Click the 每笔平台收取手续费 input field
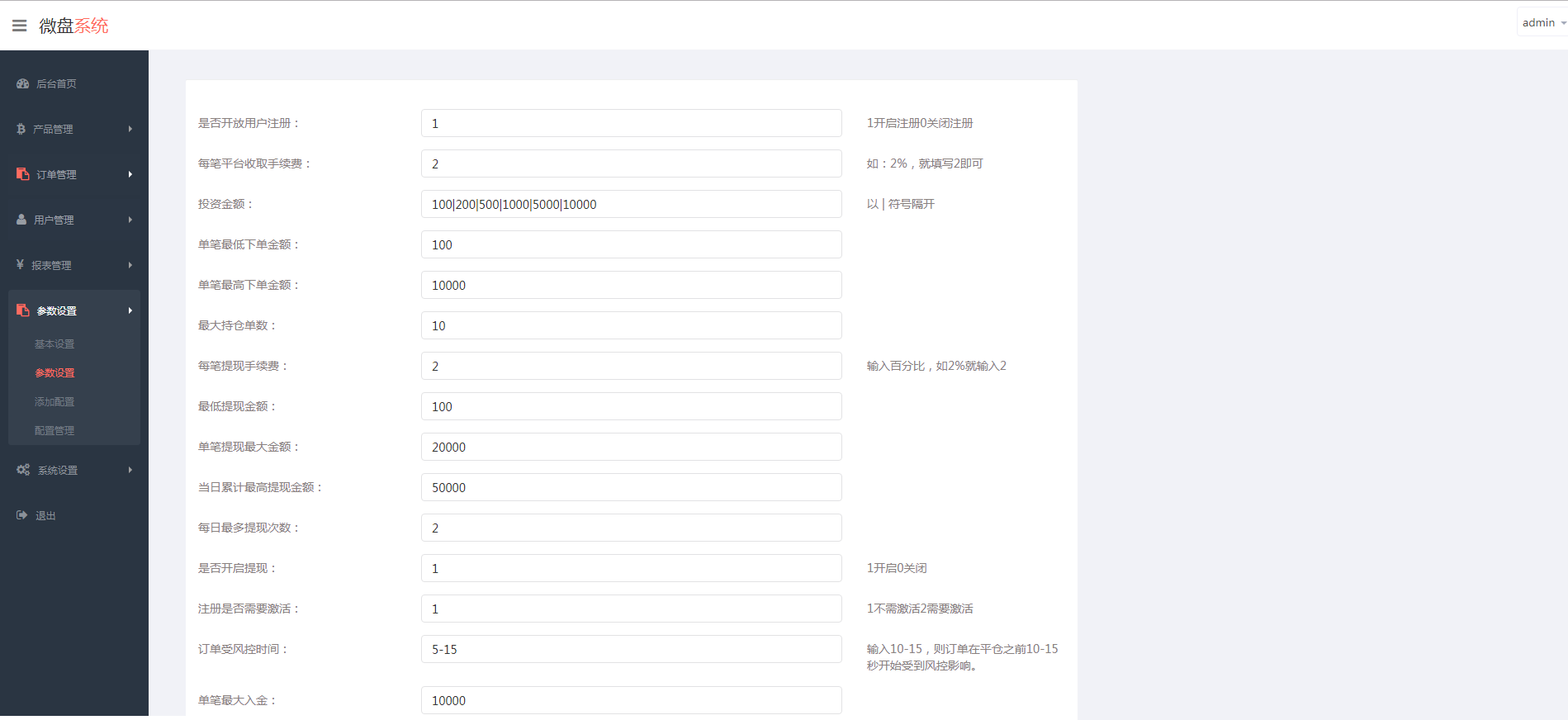1568x720 pixels. (x=632, y=163)
